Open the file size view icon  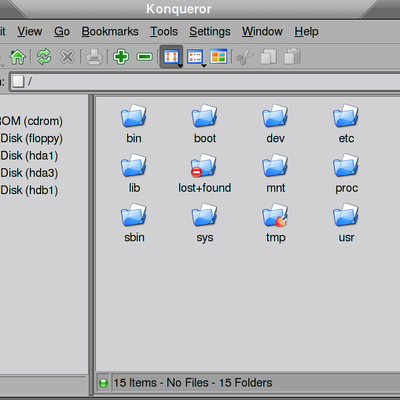pyautogui.click(x=219, y=57)
